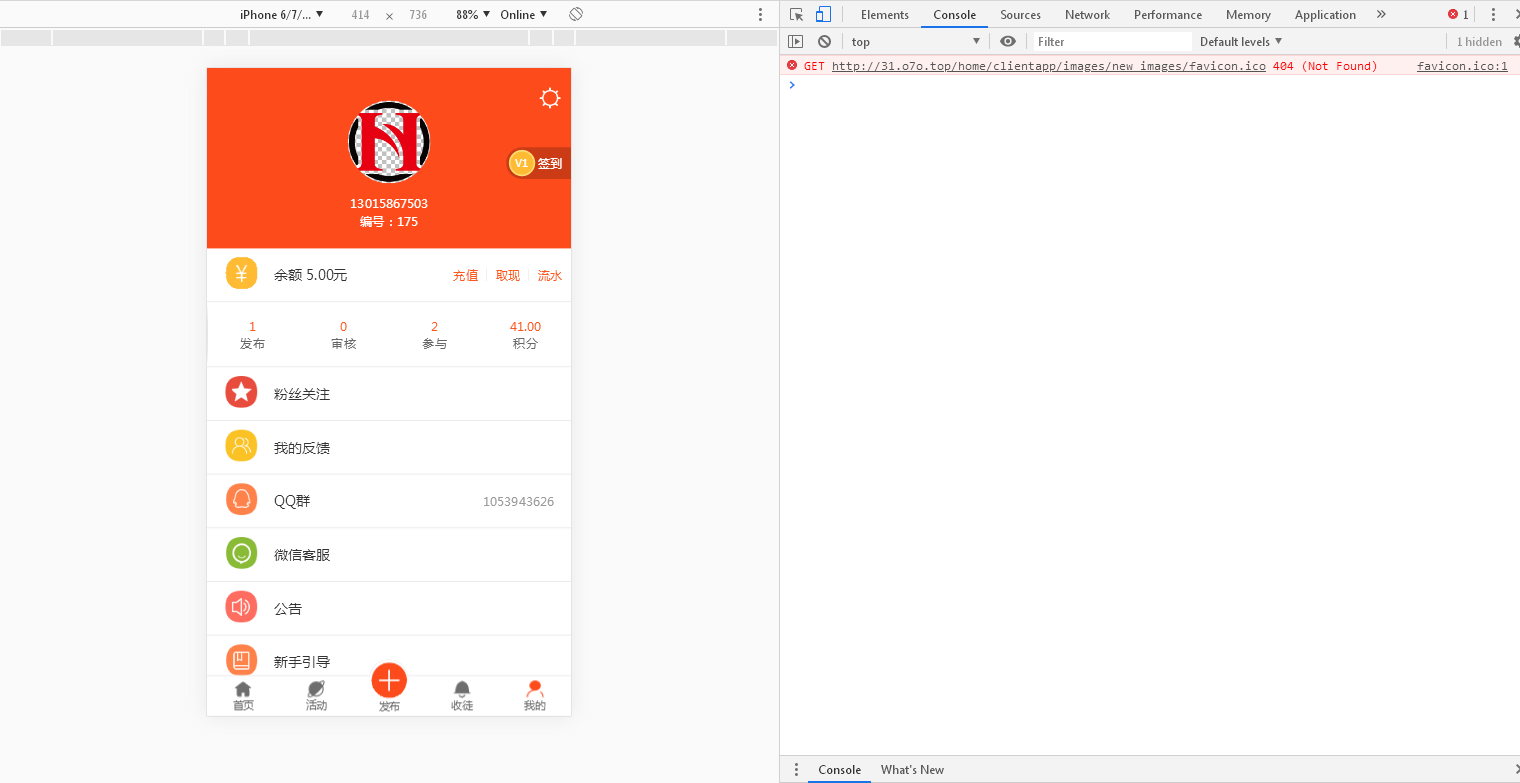Clear console with the ban icon
The height and width of the screenshot is (783, 1520).
pos(824,41)
